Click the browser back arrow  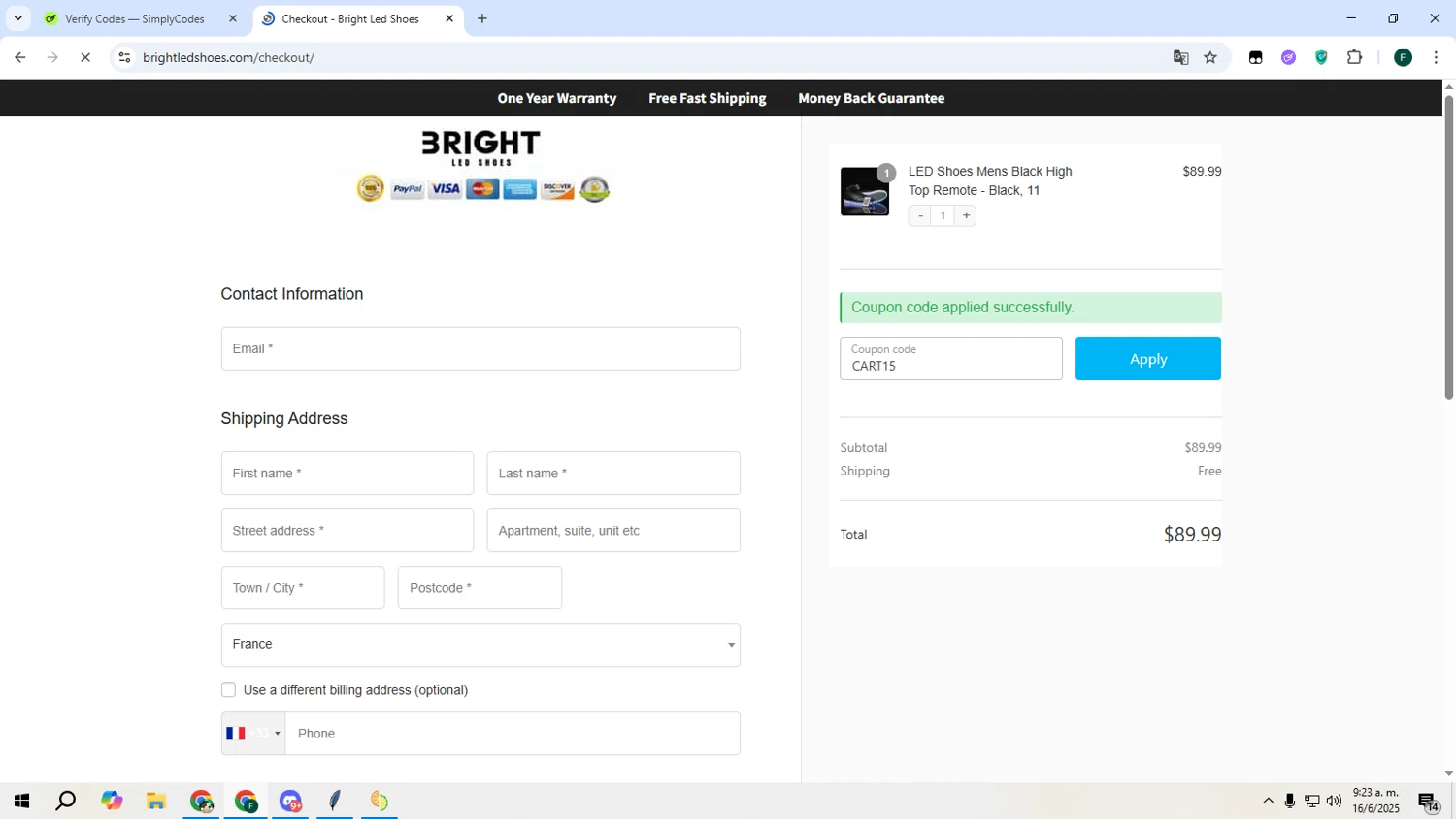[x=19, y=57]
